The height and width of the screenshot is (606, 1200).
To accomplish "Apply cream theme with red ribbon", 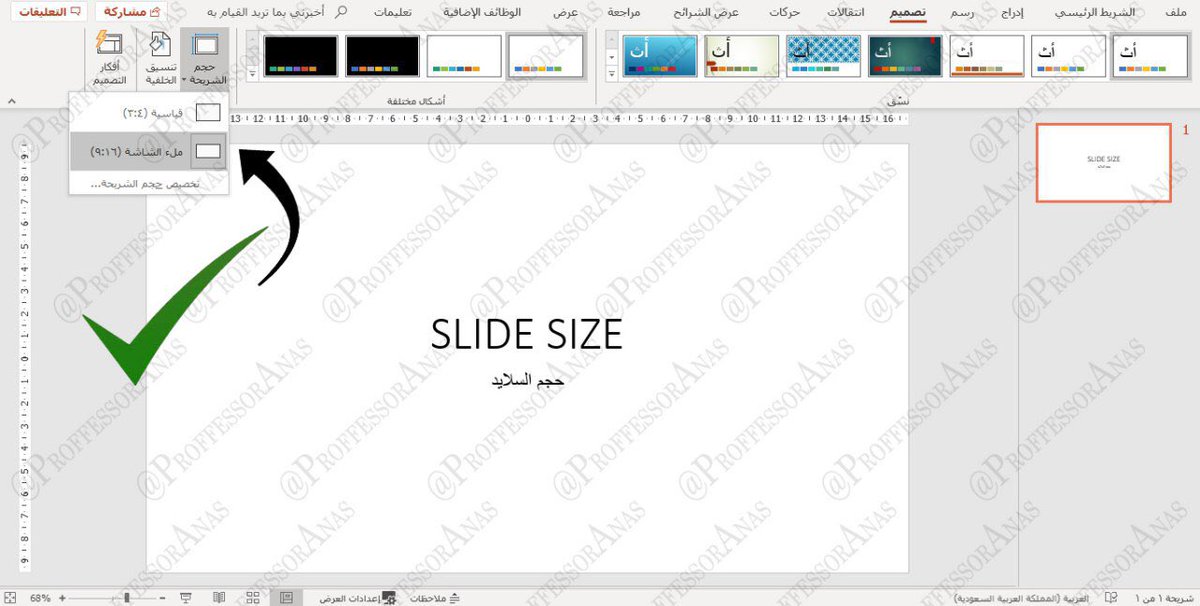I will coord(741,56).
